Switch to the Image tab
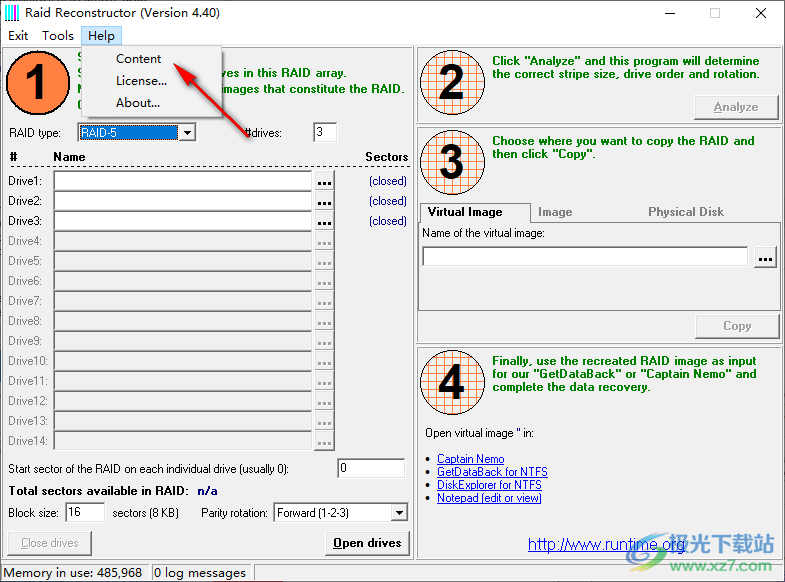Image resolution: width=785 pixels, height=582 pixels. pyautogui.click(x=555, y=212)
